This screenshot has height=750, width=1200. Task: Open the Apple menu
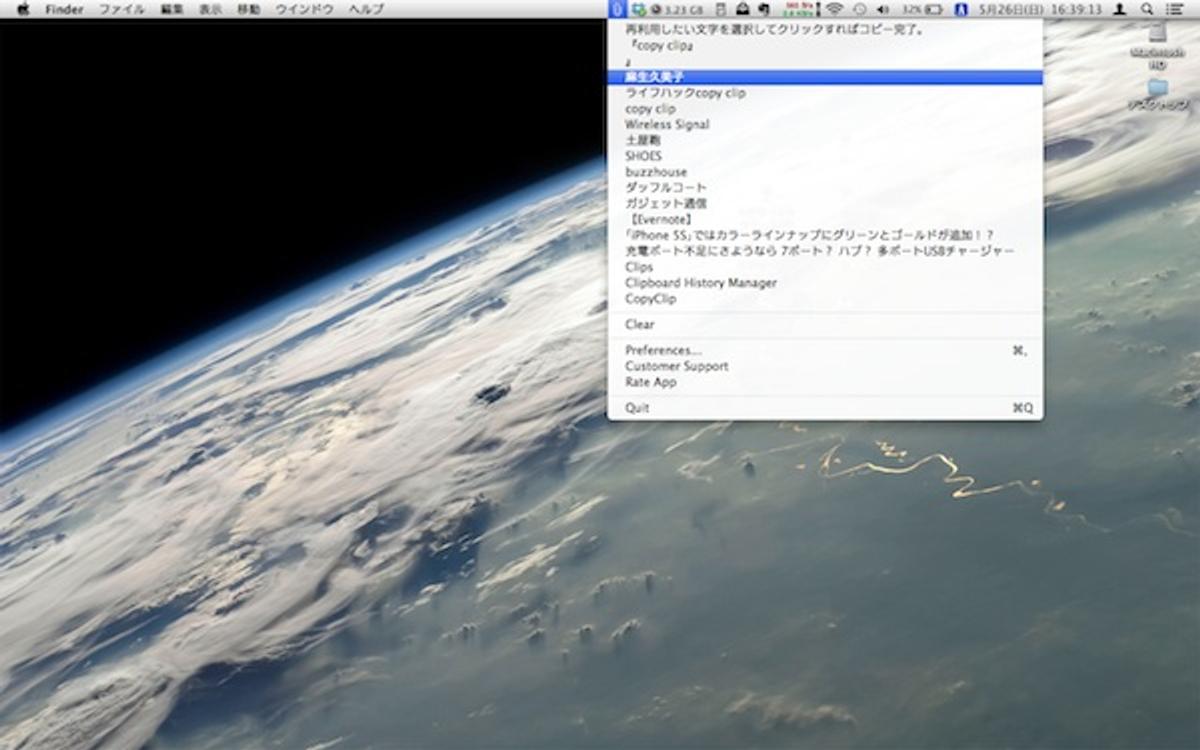[x=23, y=9]
